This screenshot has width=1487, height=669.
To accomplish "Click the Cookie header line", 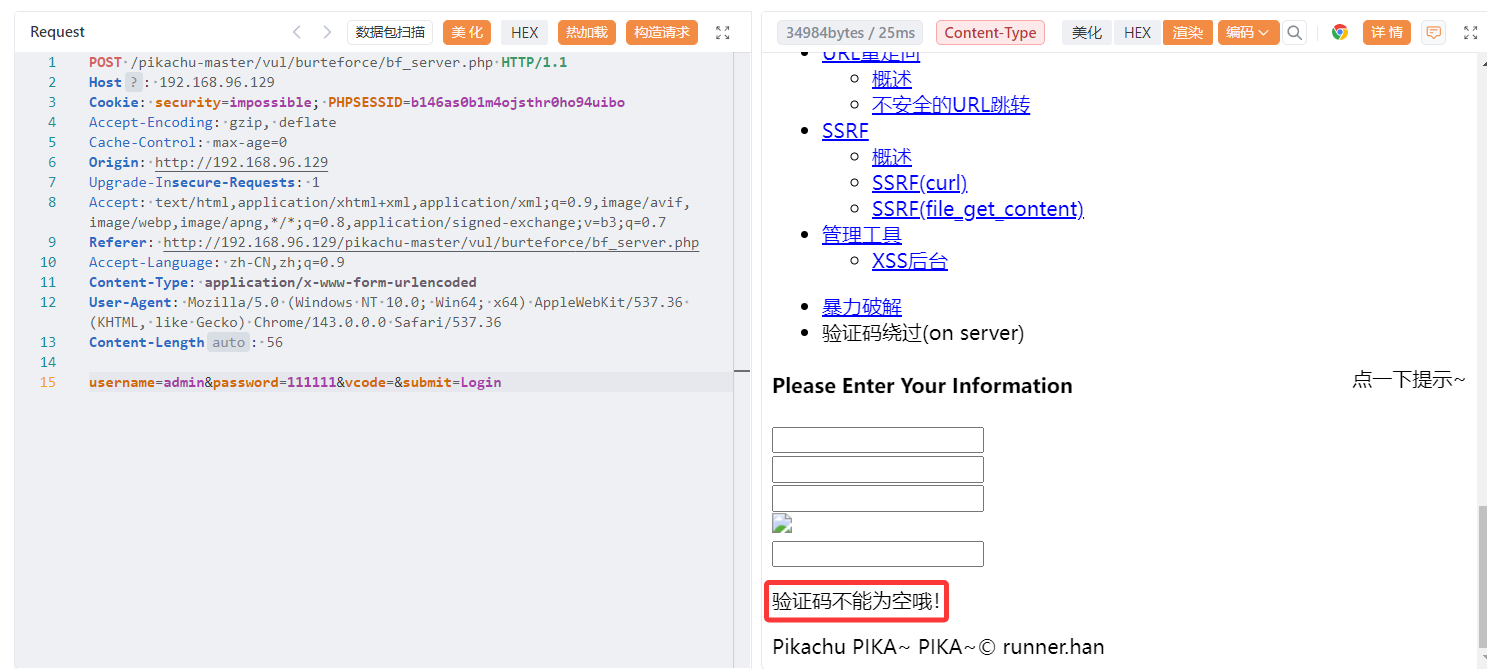I will tap(357, 102).
